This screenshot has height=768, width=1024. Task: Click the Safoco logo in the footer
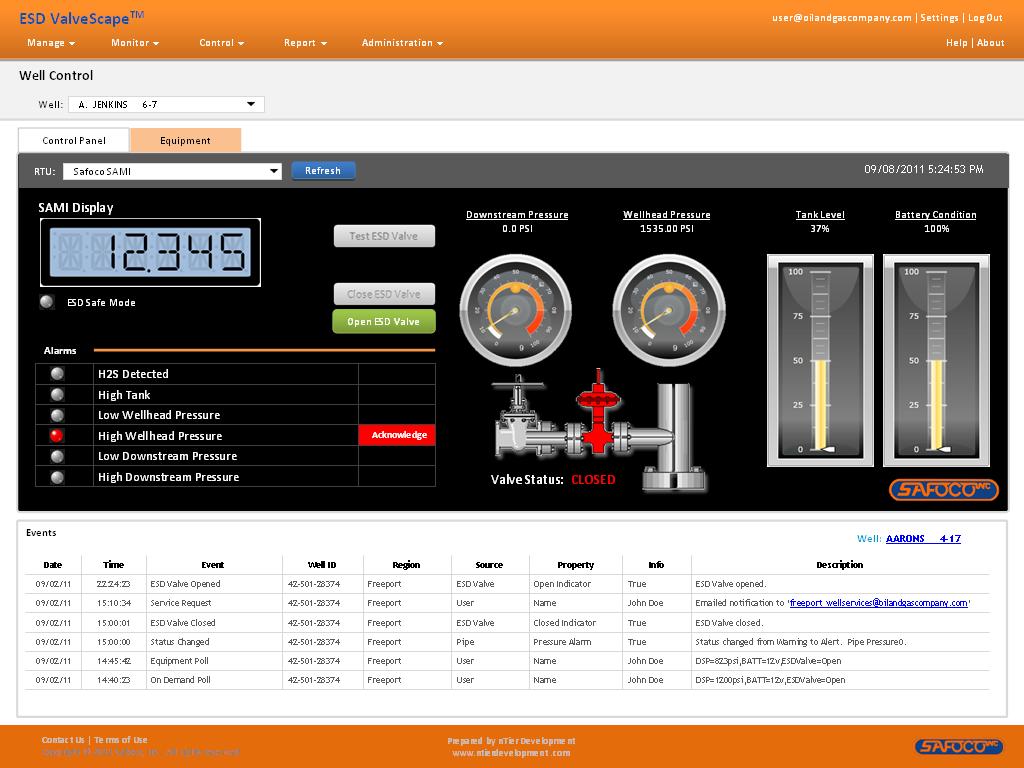coord(958,746)
